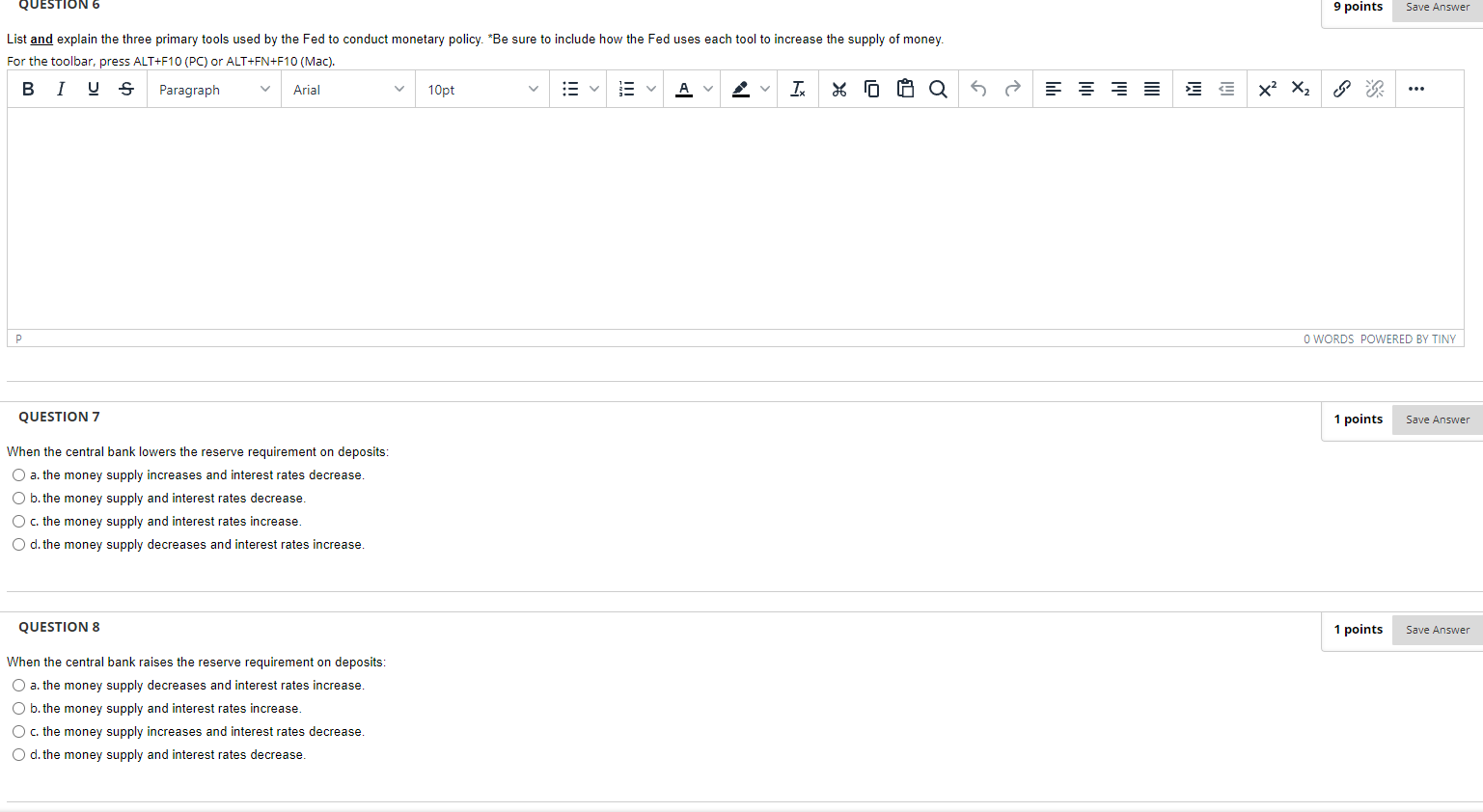
Task: Apply superscript formatting
Action: pos(1268,90)
